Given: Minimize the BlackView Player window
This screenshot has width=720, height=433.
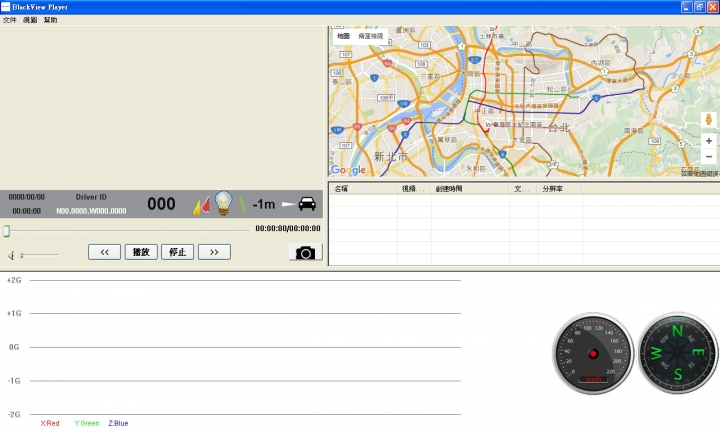Looking at the screenshot, I should coord(686,7).
